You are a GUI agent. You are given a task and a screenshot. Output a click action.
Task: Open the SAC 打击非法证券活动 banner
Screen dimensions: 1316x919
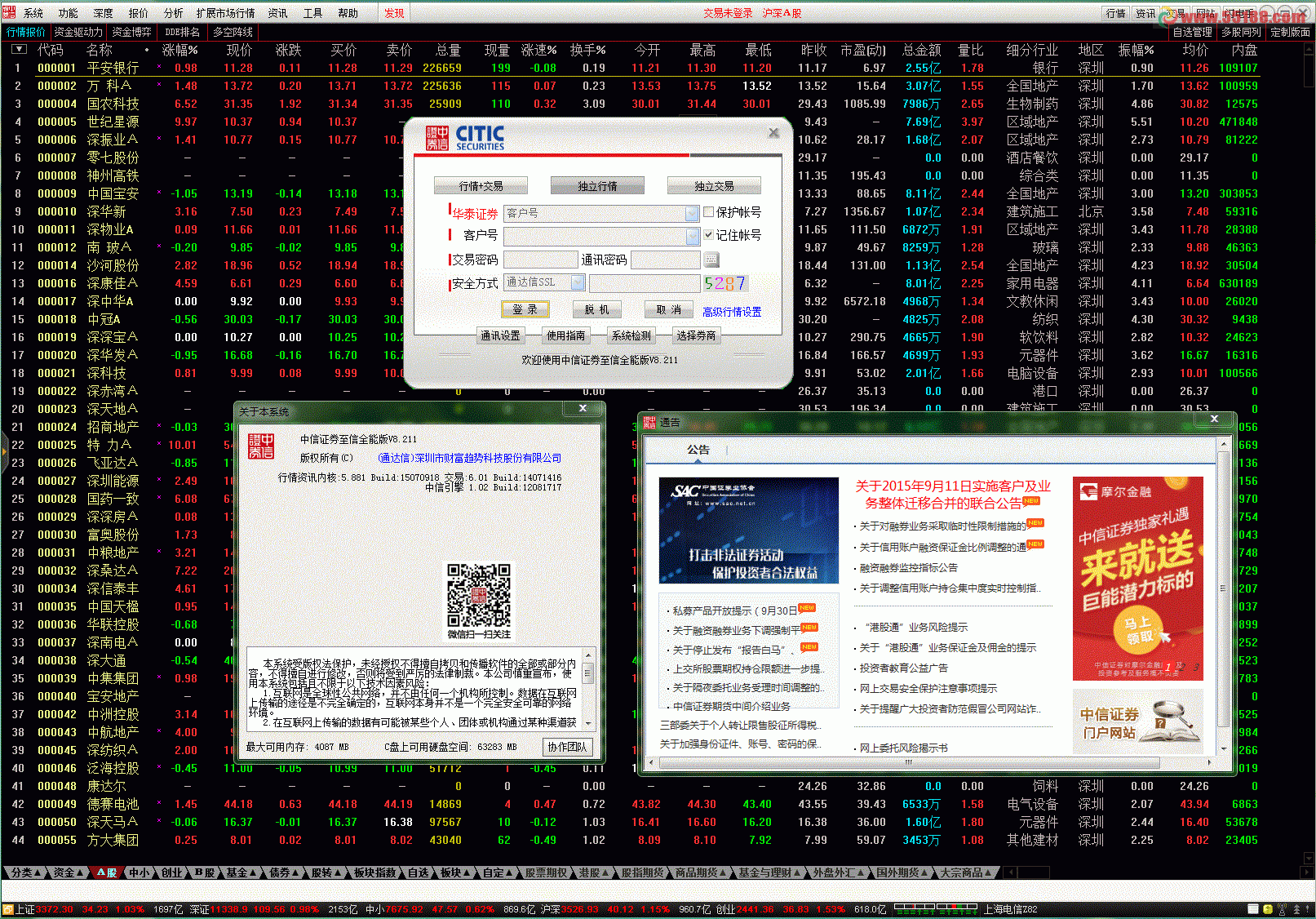(x=749, y=531)
